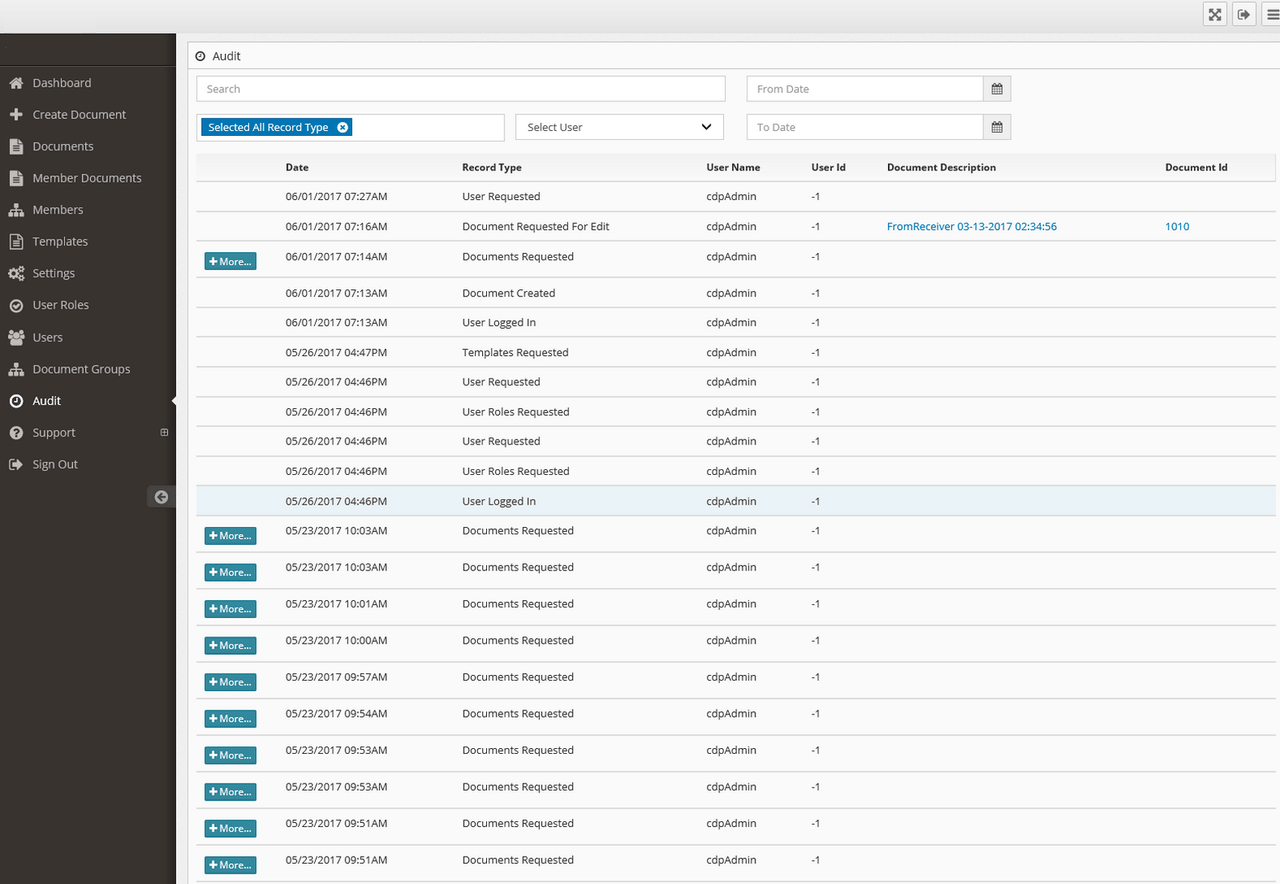
Task: Remove the Selected All Record Type tag
Action: 342,127
